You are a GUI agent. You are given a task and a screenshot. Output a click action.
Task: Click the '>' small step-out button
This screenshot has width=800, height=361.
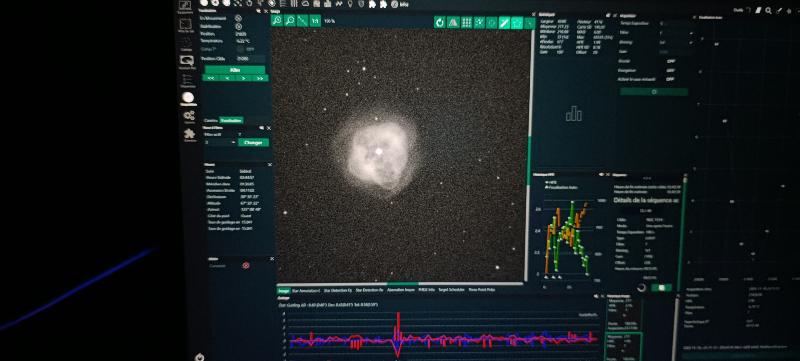click(x=243, y=78)
